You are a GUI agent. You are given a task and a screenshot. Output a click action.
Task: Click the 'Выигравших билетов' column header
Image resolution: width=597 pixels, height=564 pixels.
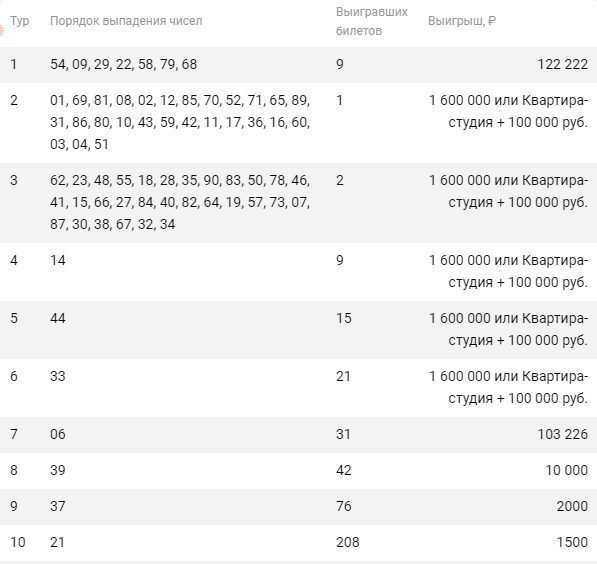click(x=372, y=21)
